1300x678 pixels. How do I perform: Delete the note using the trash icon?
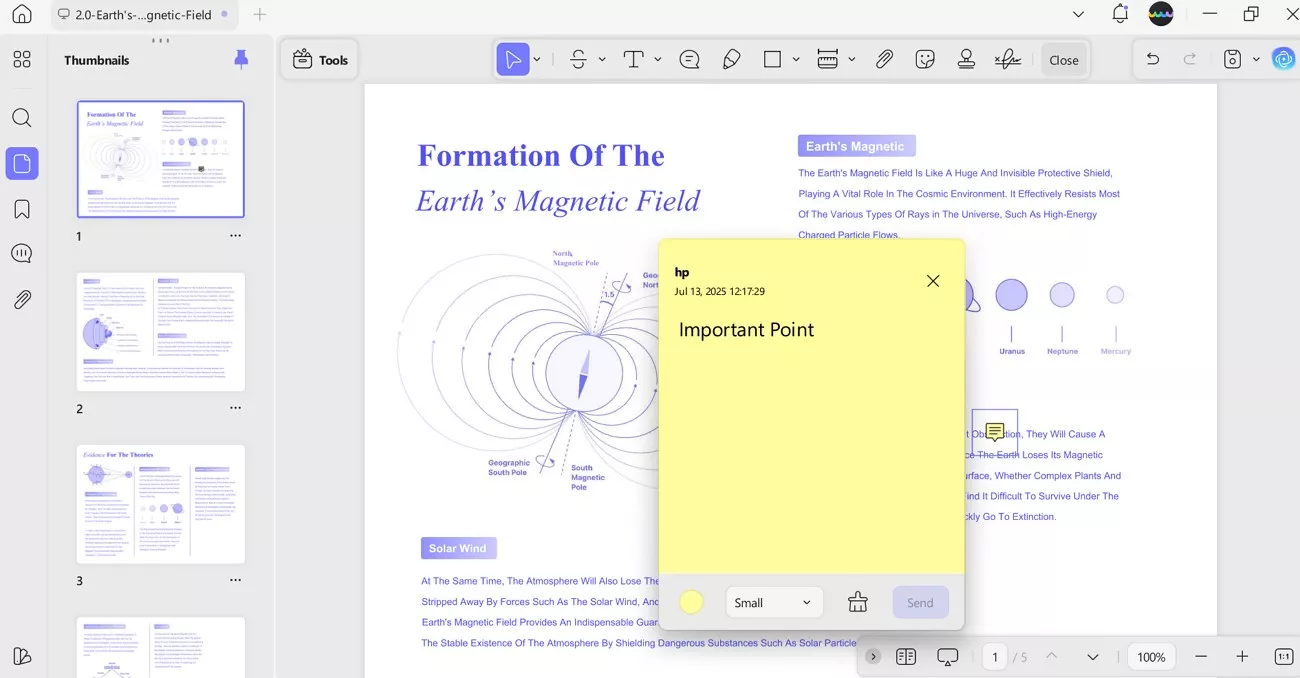[x=857, y=602]
